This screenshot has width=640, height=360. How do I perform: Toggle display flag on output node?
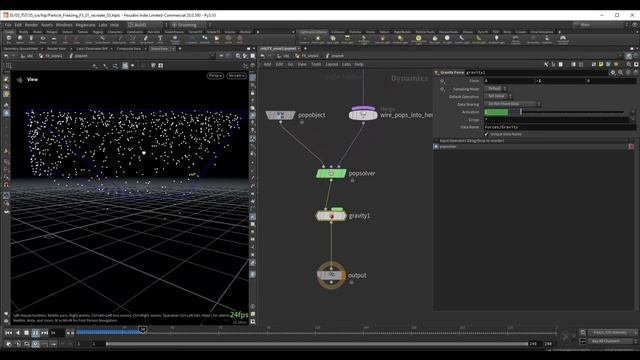click(343, 276)
